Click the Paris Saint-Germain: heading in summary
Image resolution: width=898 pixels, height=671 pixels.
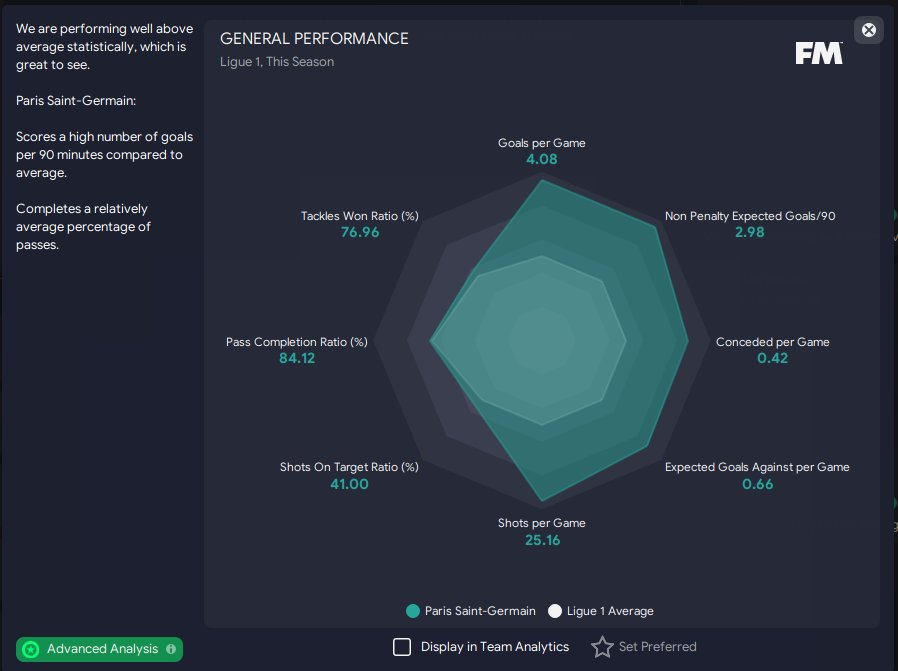point(76,101)
